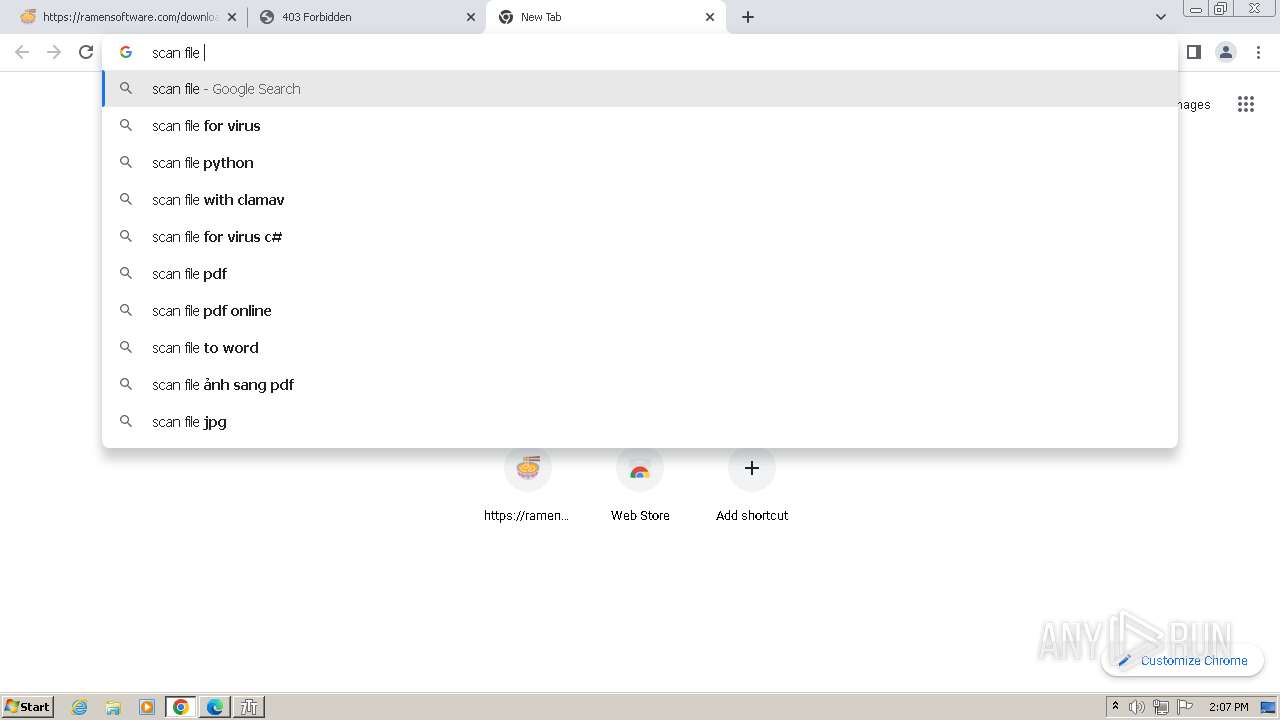Choose 'scan file to word' suggestion
The width and height of the screenshot is (1280, 720).
tap(640, 347)
